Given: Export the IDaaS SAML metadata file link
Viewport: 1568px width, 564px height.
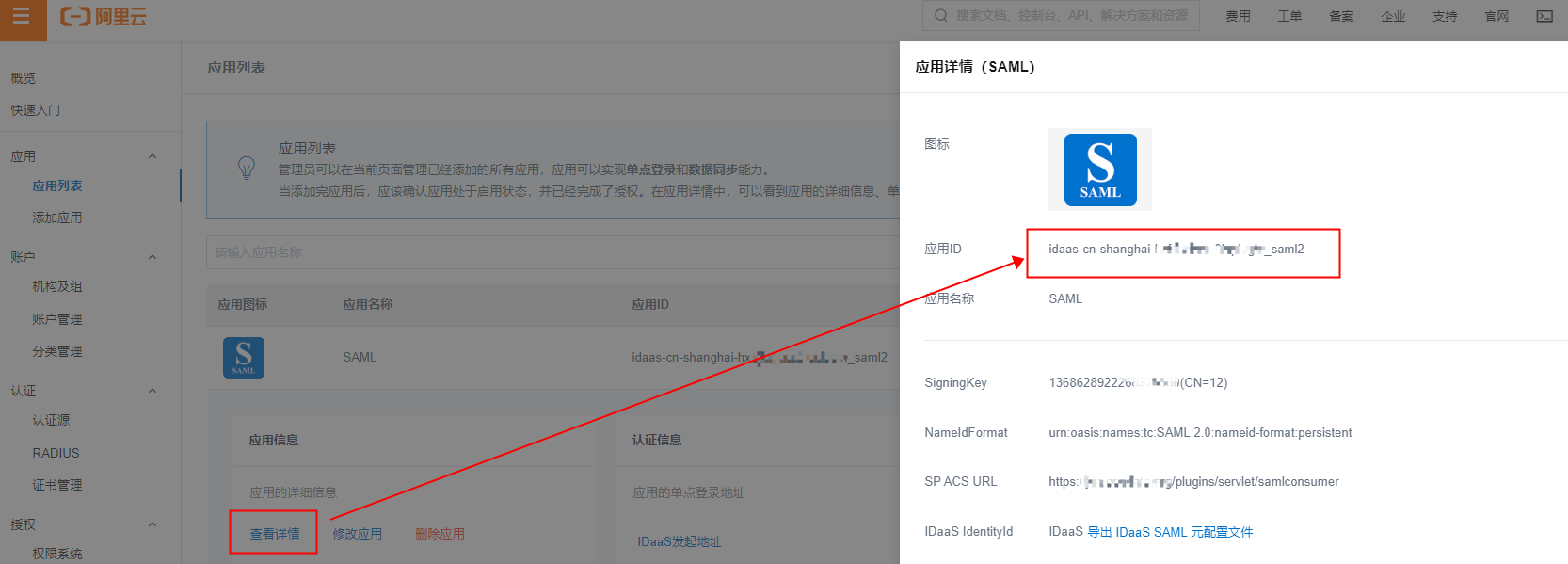Looking at the screenshot, I should (1170, 532).
